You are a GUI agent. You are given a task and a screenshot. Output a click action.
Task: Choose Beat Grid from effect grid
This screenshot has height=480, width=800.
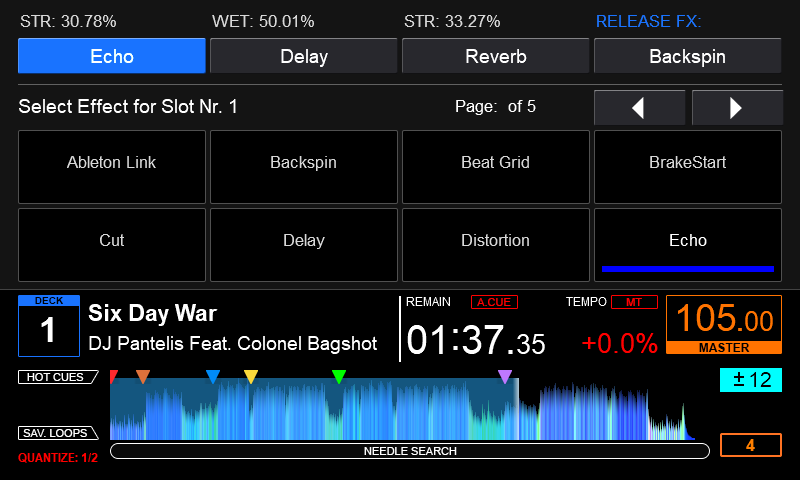point(495,167)
